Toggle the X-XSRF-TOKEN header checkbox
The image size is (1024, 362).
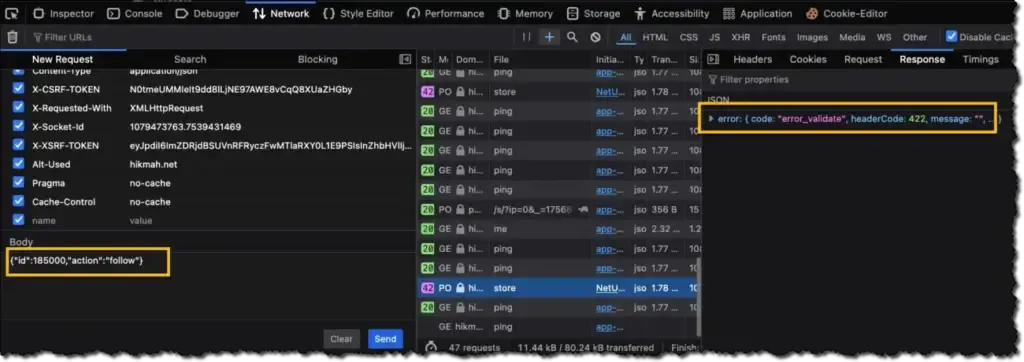pos(18,145)
